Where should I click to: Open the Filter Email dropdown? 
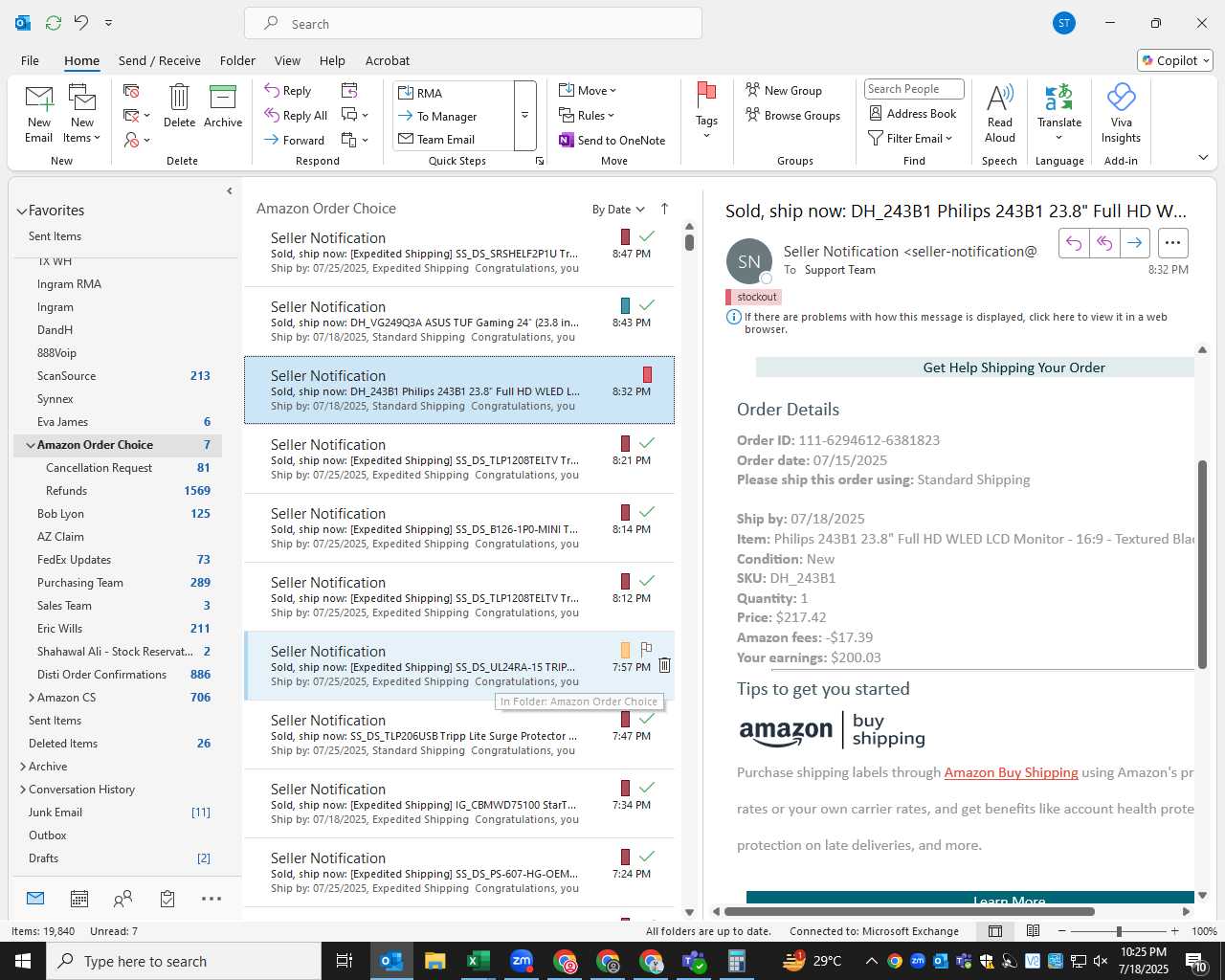tap(910, 138)
